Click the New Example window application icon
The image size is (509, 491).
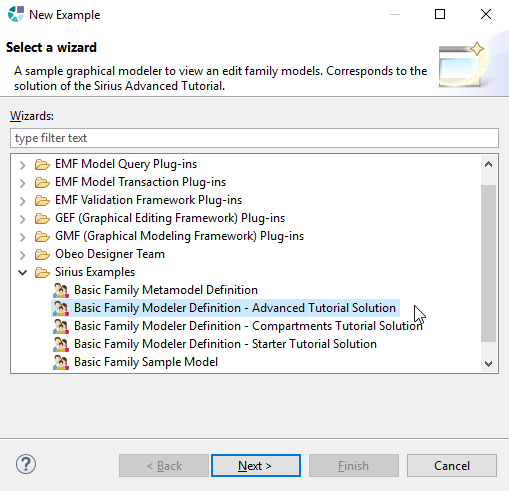[x=16, y=14]
